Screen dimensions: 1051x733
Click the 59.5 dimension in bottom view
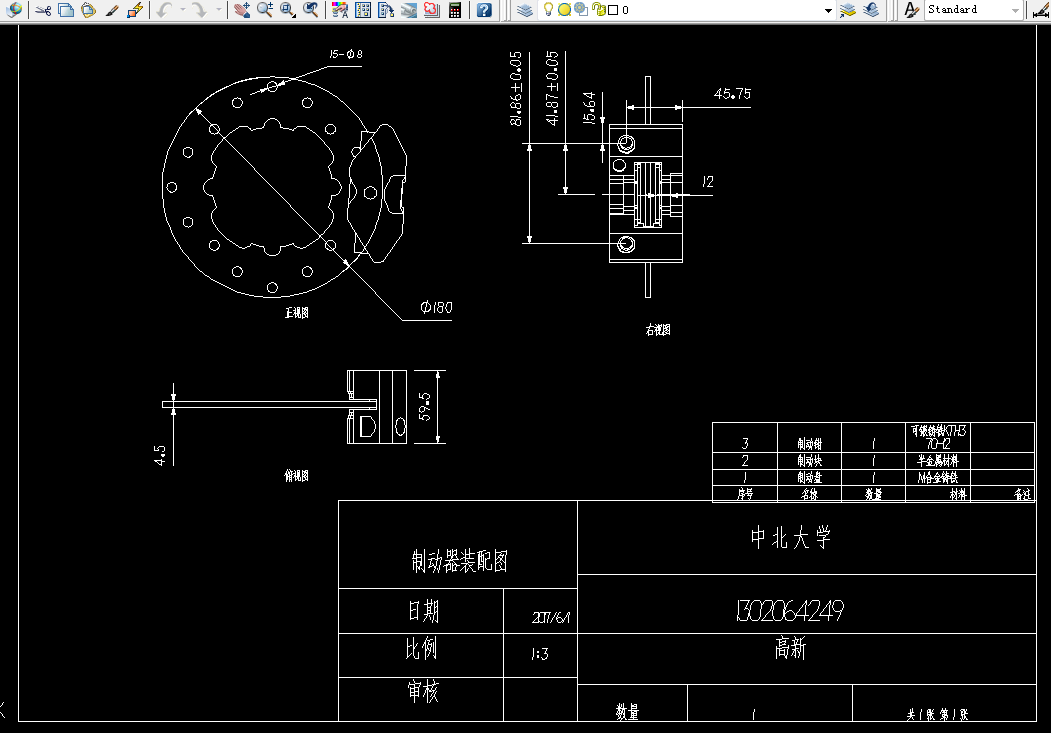click(x=425, y=406)
